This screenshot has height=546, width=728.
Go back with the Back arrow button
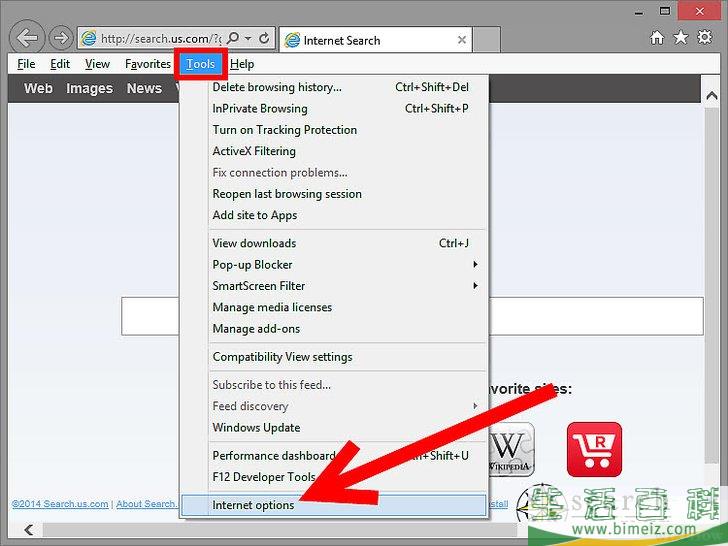click(27, 38)
